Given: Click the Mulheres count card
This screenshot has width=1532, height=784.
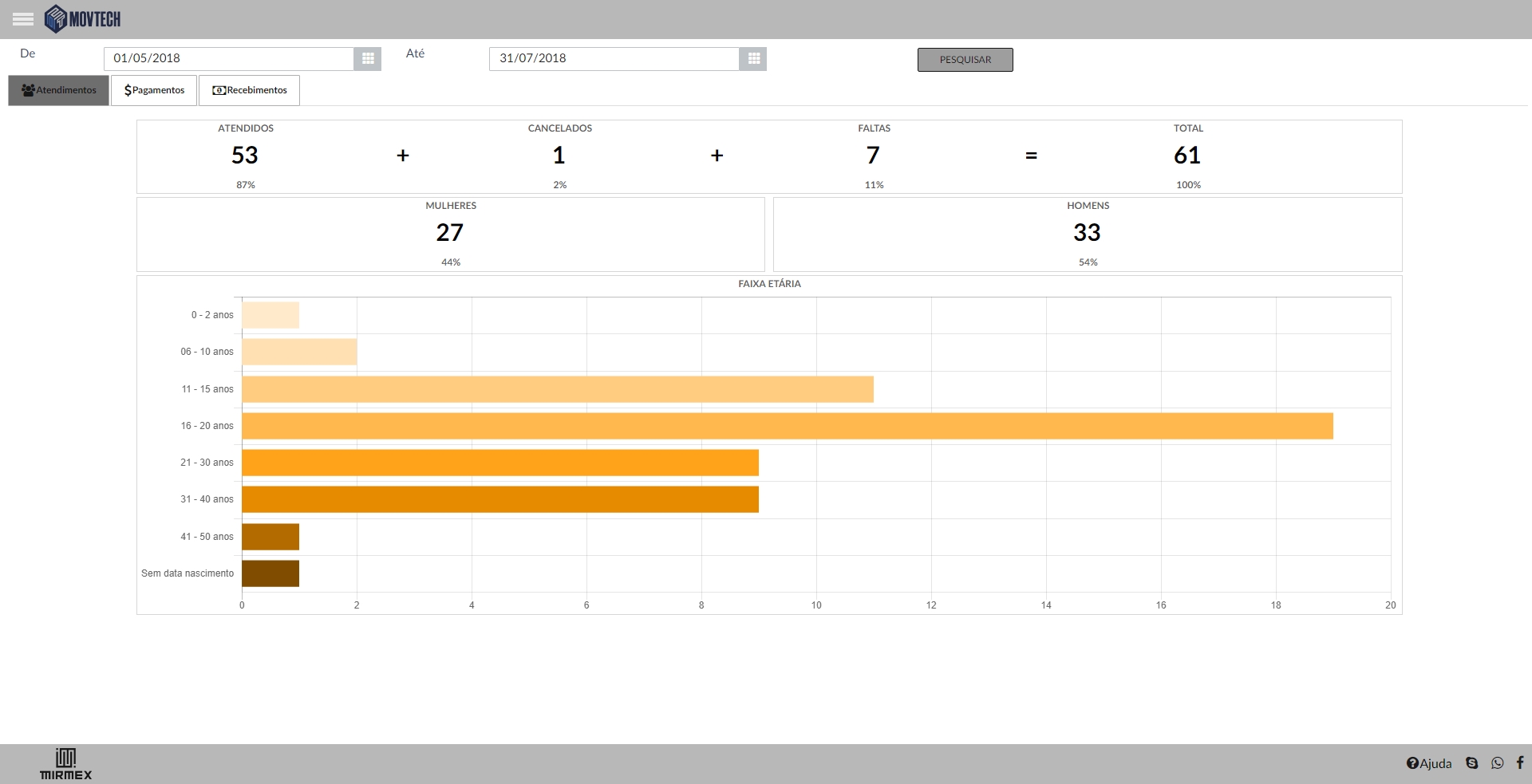Looking at the screenshot, I should [x=450, y=234].
